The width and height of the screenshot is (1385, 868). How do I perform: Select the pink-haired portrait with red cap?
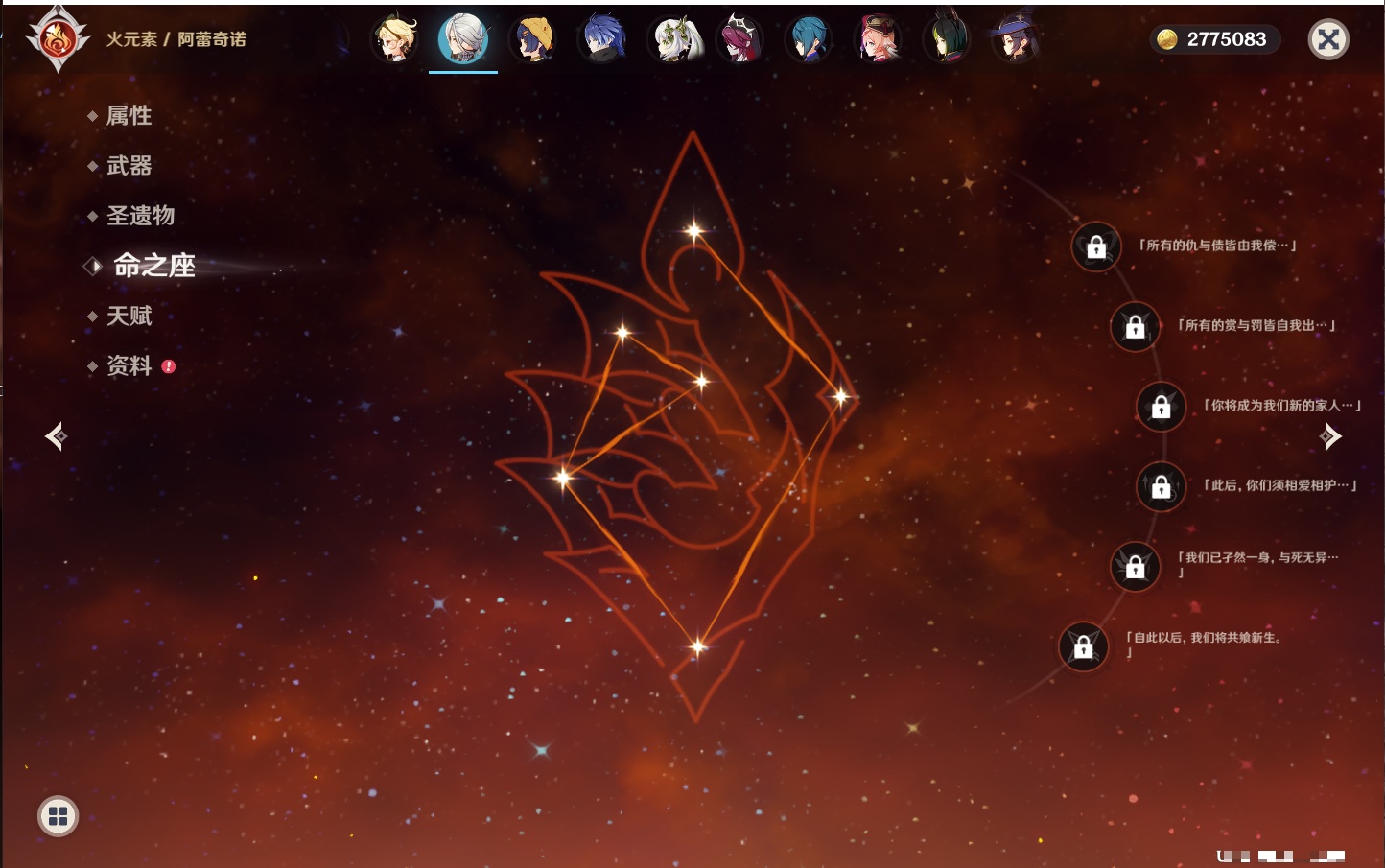click(x=879, y=39)
